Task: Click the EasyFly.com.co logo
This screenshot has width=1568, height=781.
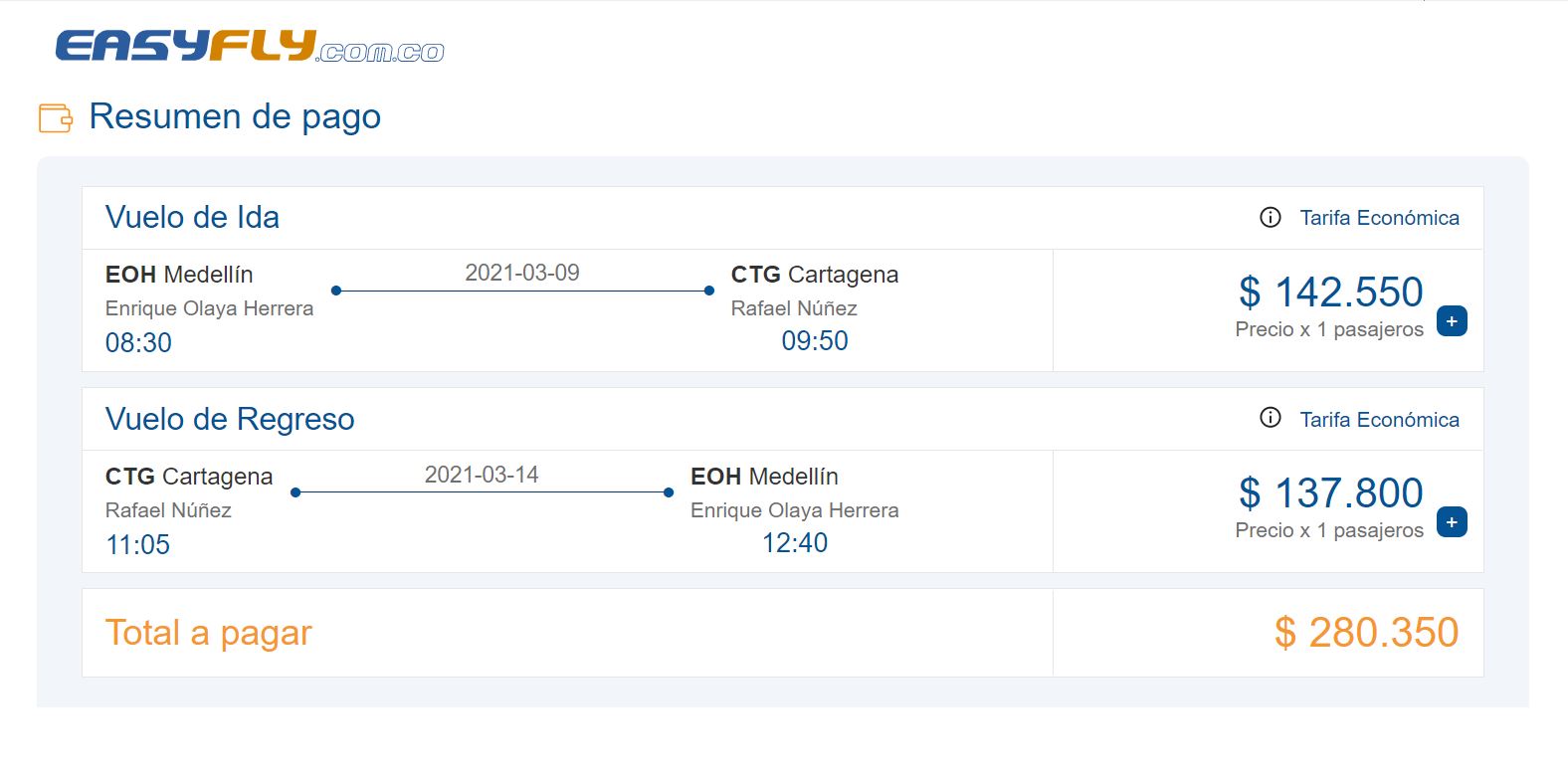Action: (x=250, y=46)
